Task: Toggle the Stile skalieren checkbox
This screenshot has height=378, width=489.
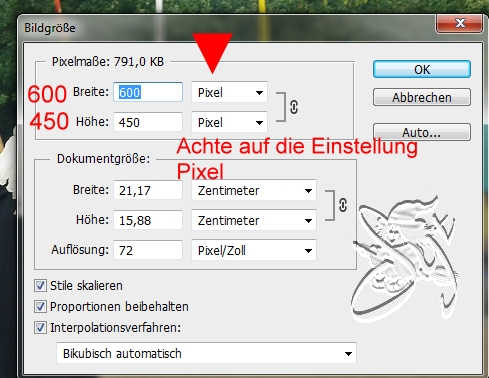Action: pyautogui.click(x=40, y=286)
